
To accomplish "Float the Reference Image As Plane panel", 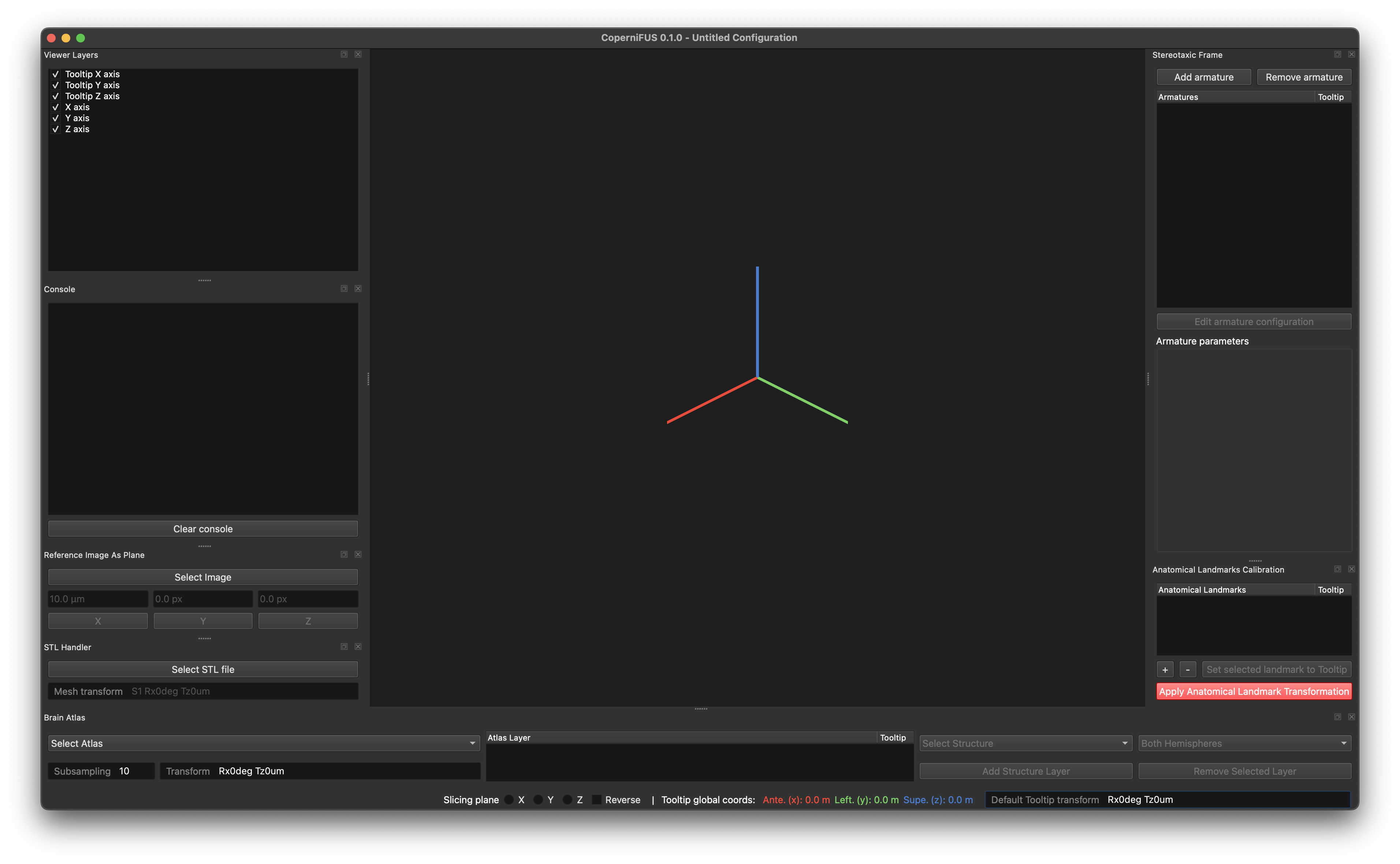I will (x=344, y=554).
